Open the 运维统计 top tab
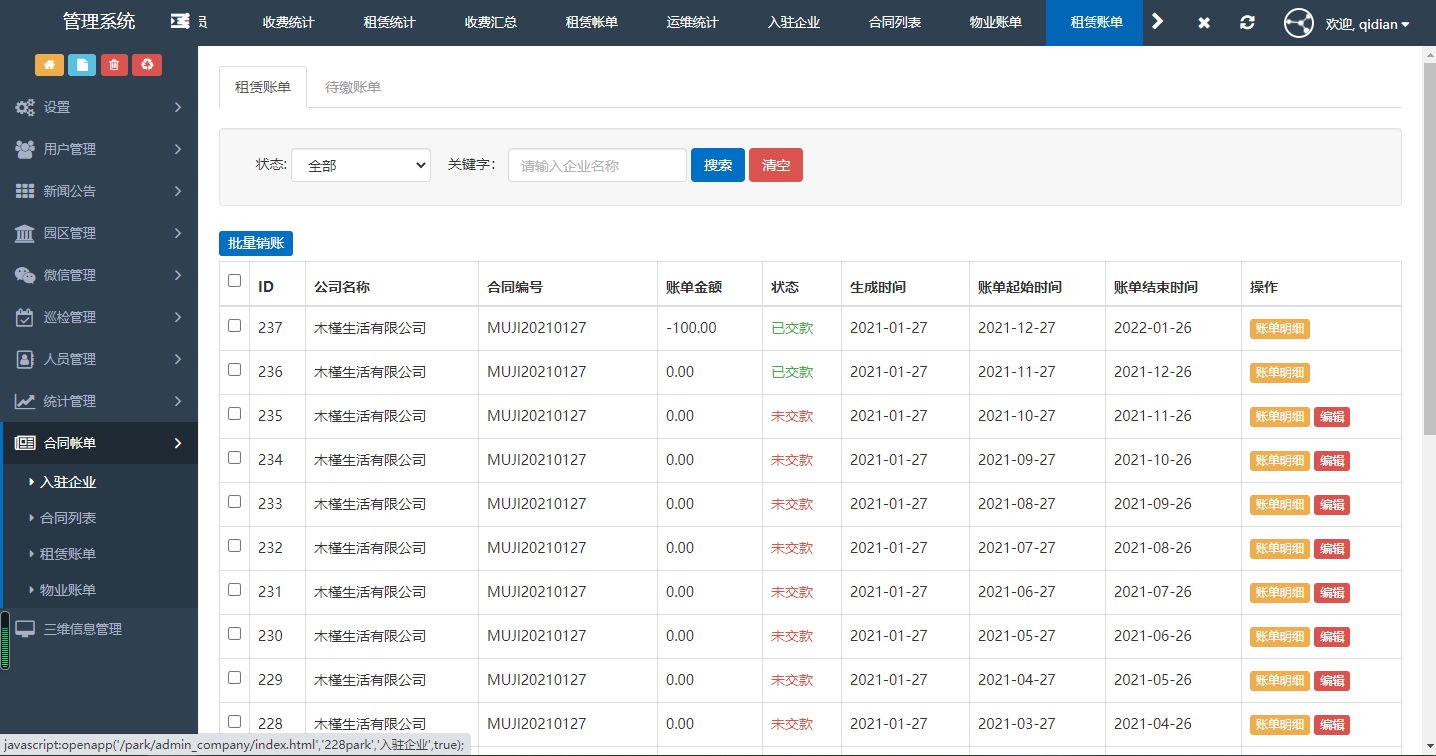Image resolution: width=1436 pixels, height=756 pixels. coord(692,22)
